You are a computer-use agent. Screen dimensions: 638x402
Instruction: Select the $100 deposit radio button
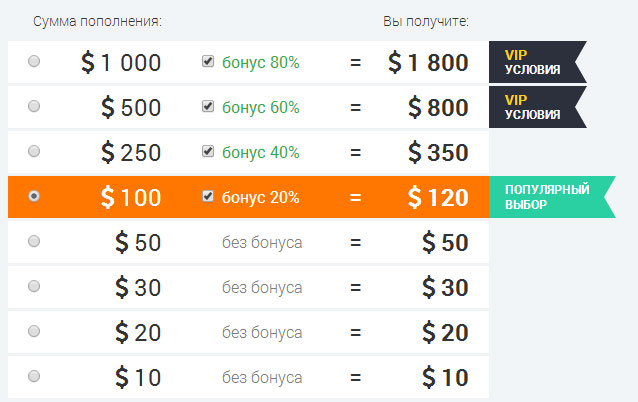[35, 197]
